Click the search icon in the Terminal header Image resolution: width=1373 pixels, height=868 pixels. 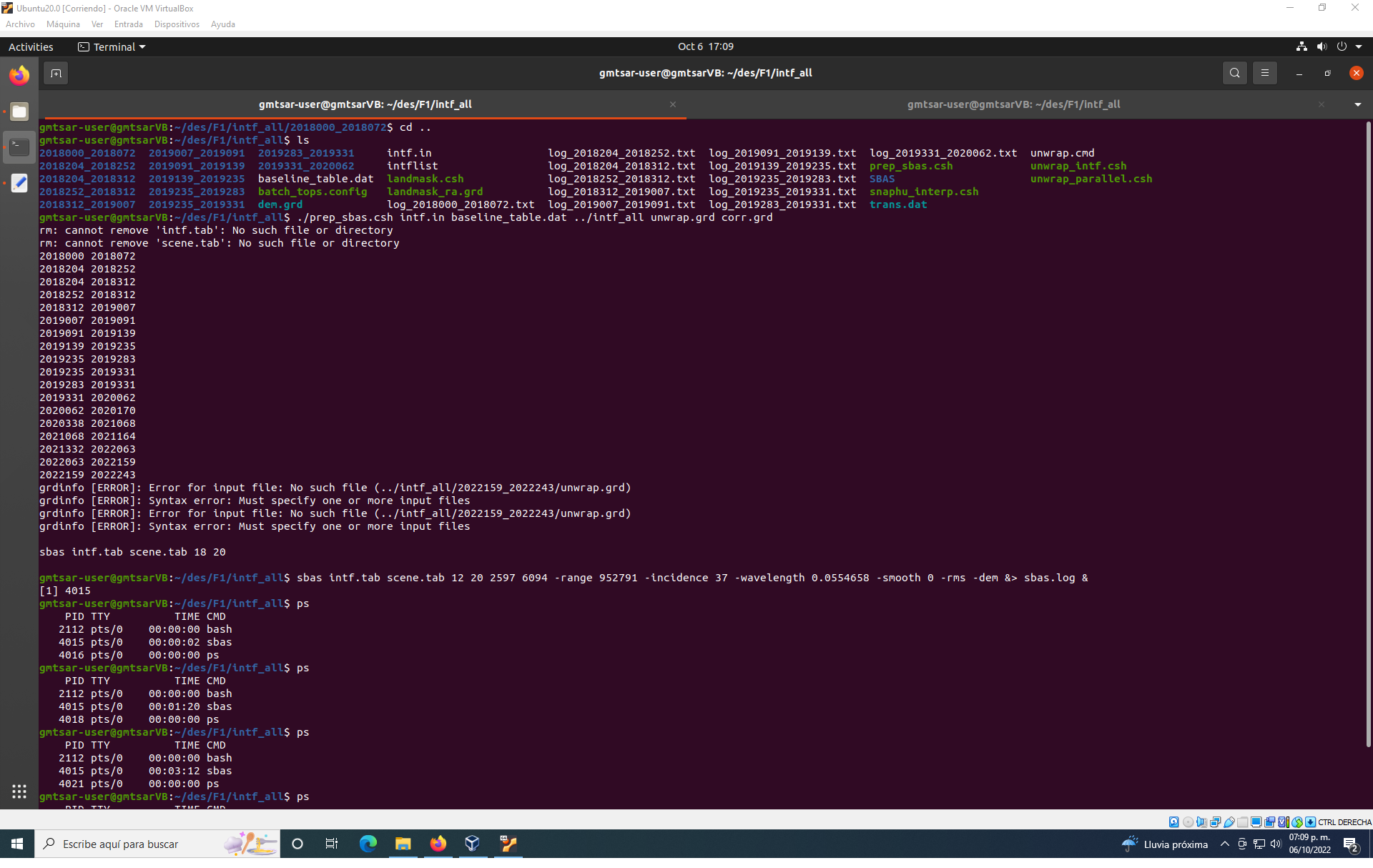1235,72
